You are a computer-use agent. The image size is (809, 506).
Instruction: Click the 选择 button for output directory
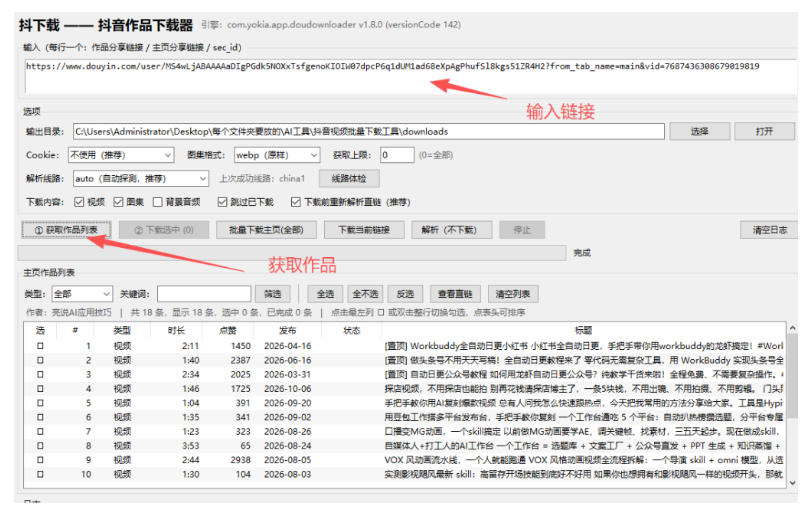[699, 132]
